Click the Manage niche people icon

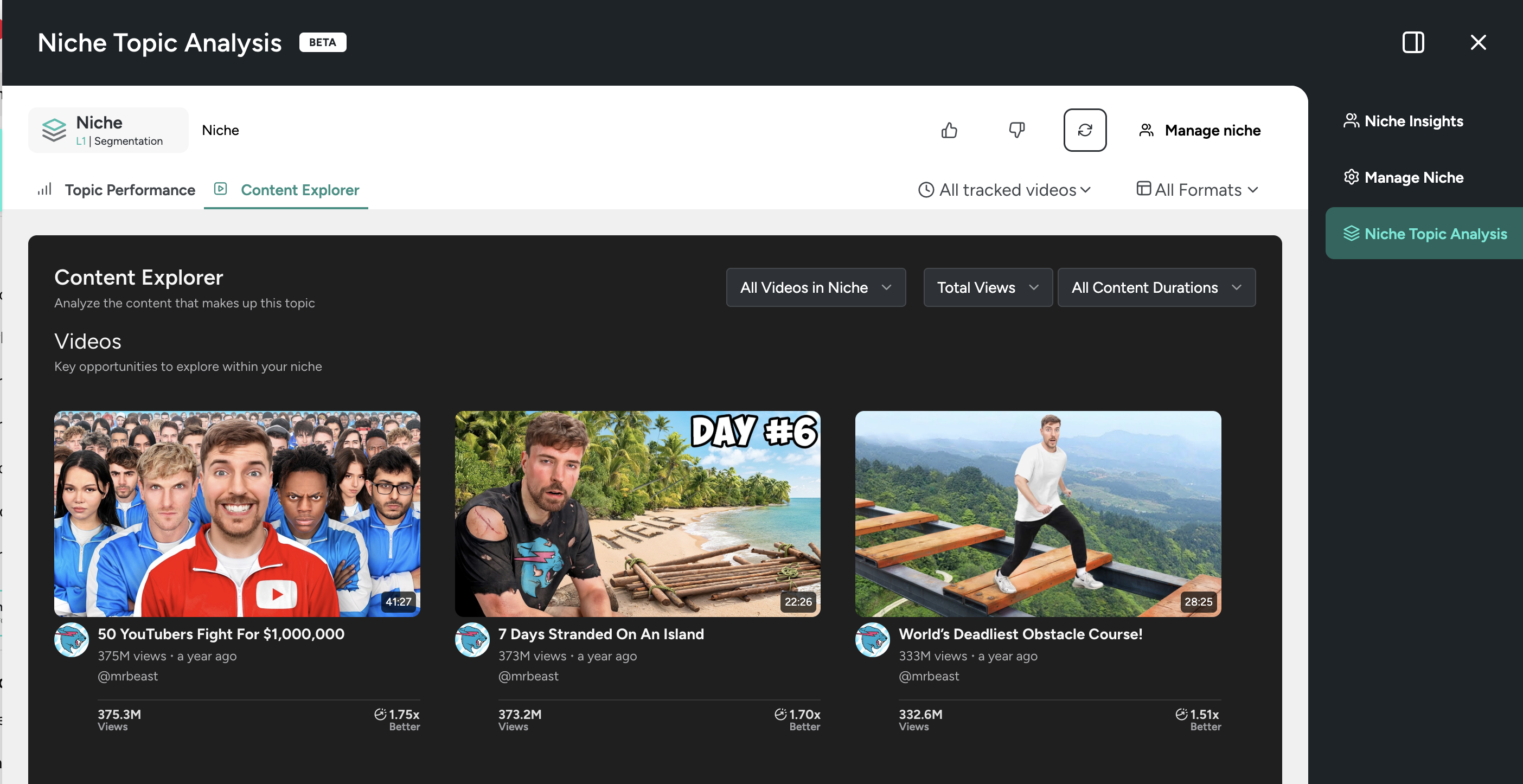pos(1146,130)
